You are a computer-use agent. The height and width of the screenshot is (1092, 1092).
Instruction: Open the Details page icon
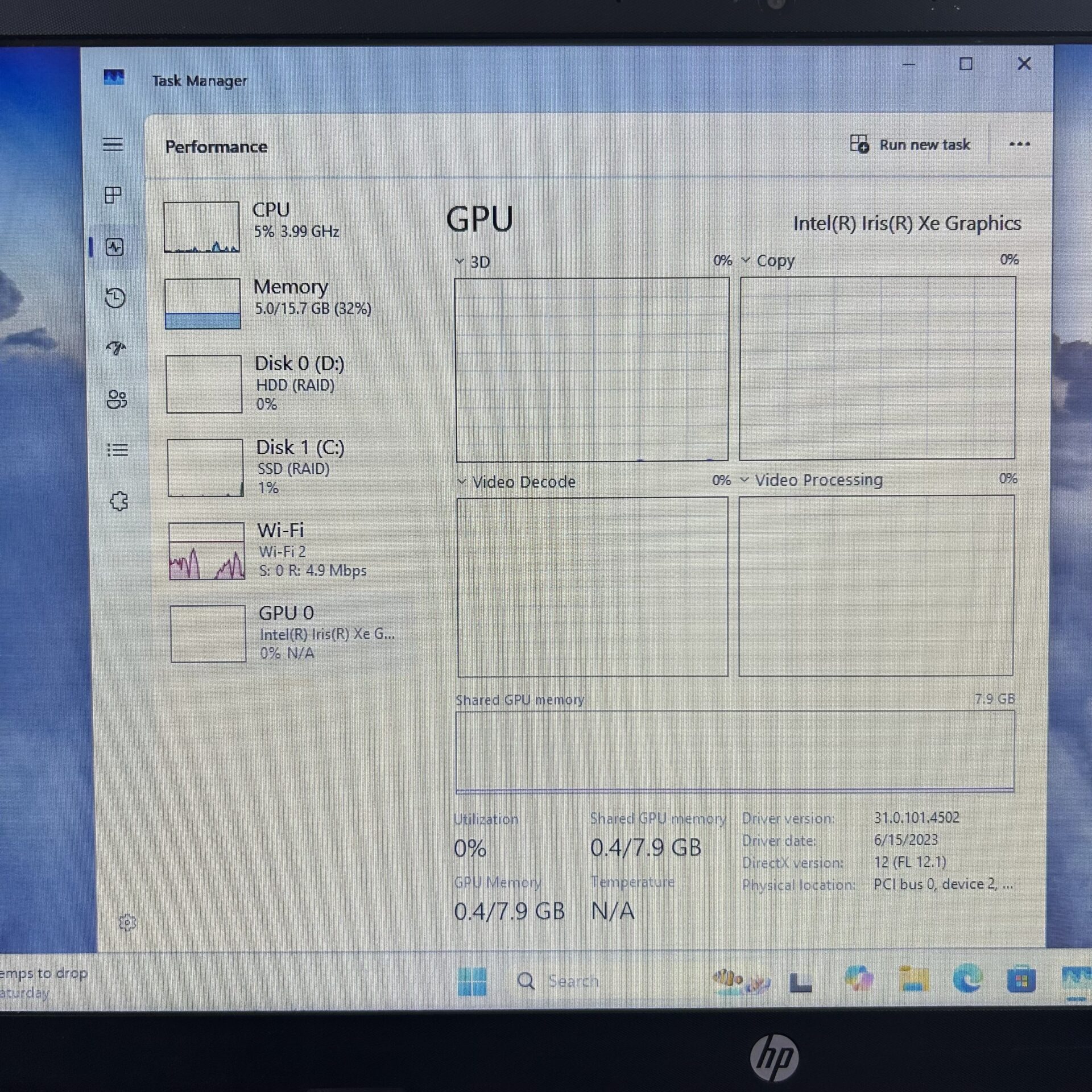coord(118,450)
